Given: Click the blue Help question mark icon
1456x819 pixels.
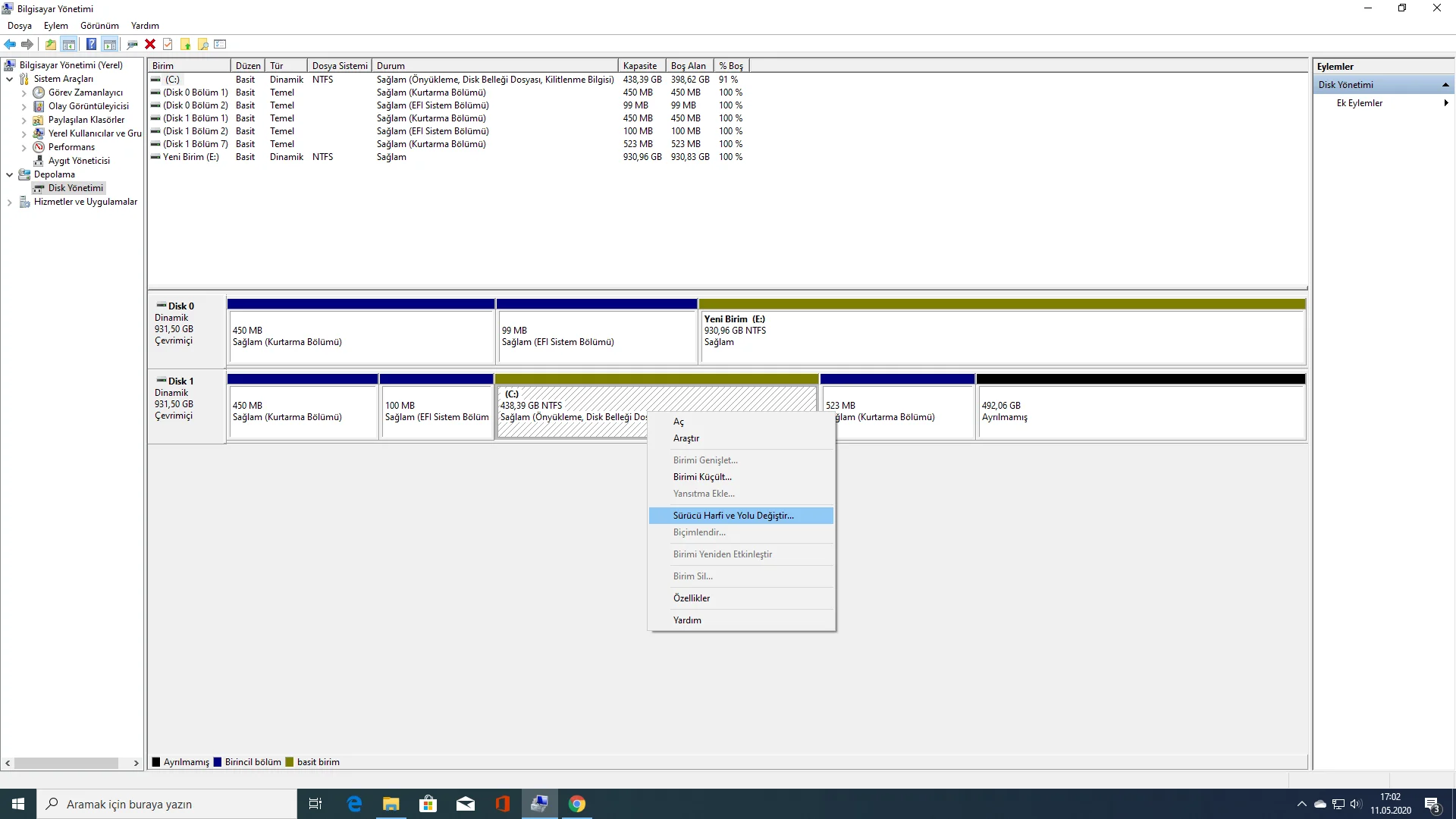Looking at the screenshot, I should (x=91, y=44).
